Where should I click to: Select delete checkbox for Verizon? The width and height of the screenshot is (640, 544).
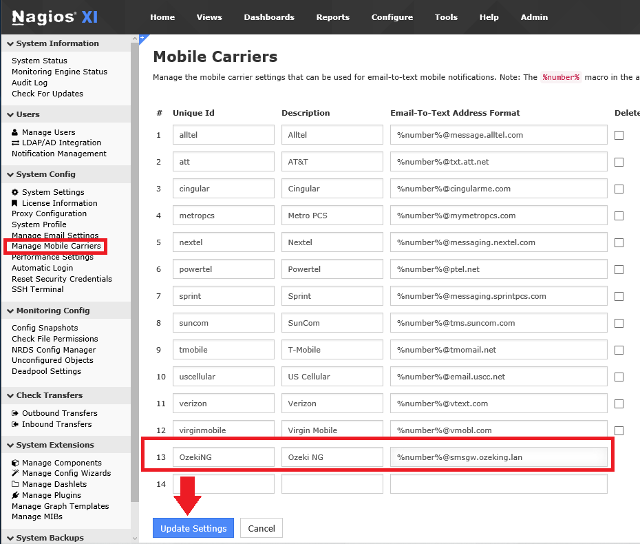[619, 404]
